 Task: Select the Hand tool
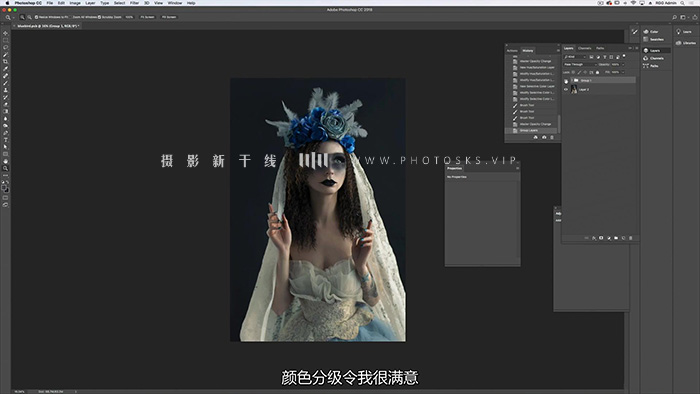5,161
